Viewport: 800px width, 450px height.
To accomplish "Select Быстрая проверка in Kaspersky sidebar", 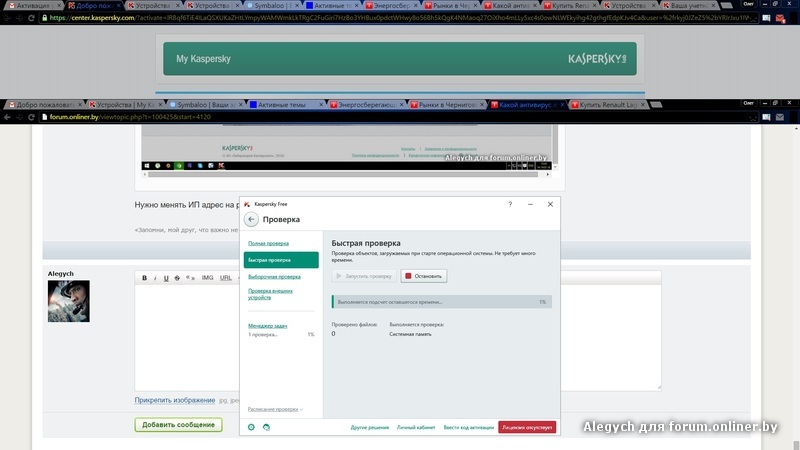I will pyautogui.click(x=281, y=260).
